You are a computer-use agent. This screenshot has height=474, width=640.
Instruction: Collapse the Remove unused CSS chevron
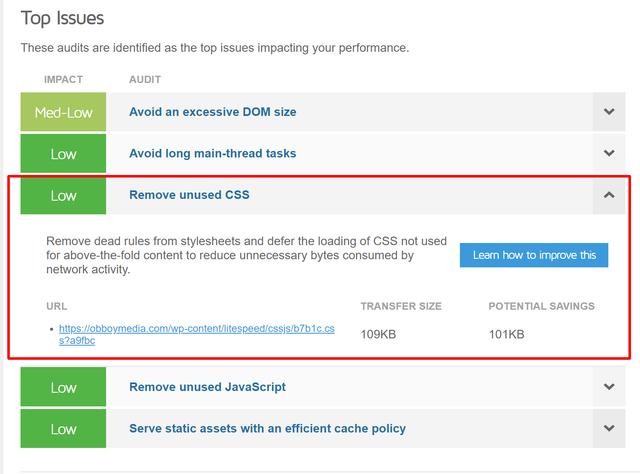click(x=609, y=195)
